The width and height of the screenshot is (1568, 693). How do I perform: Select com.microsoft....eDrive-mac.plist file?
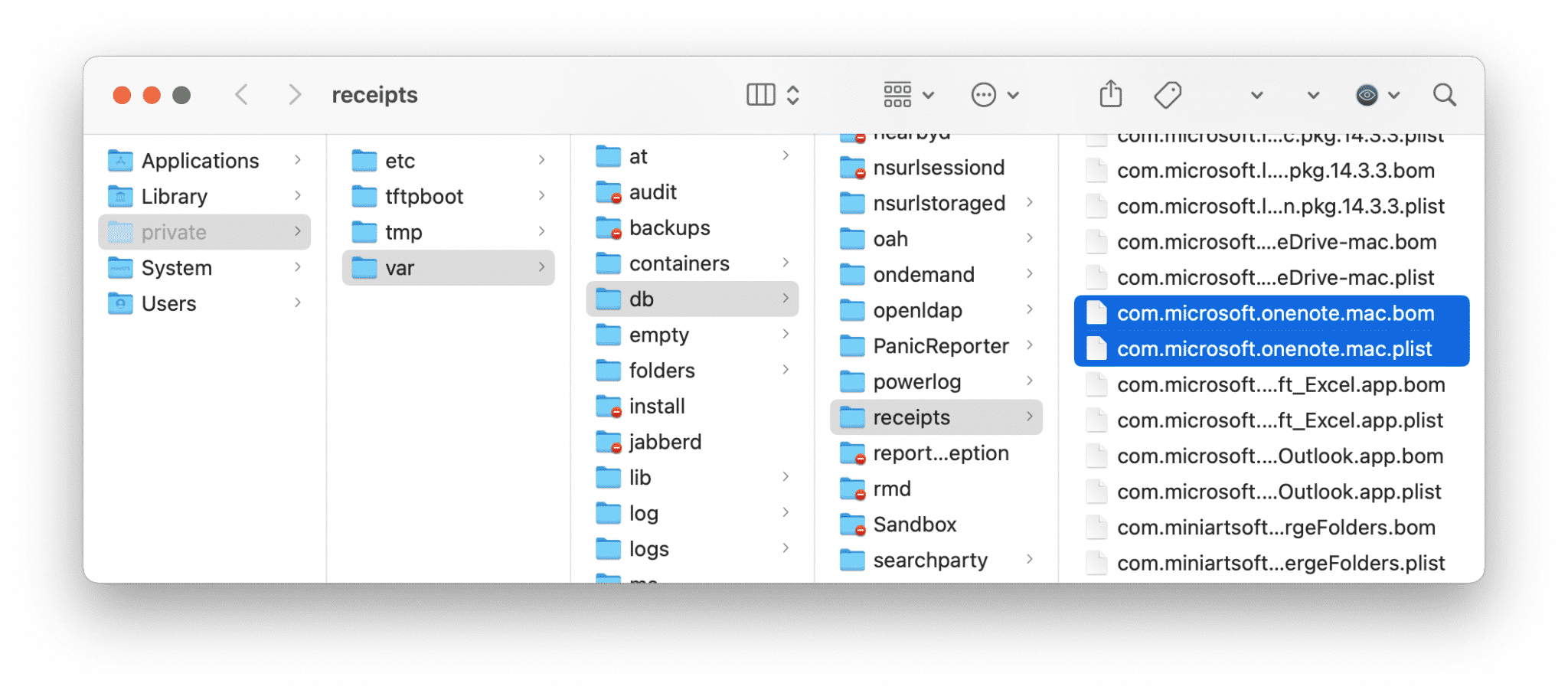click(1272, 278)
